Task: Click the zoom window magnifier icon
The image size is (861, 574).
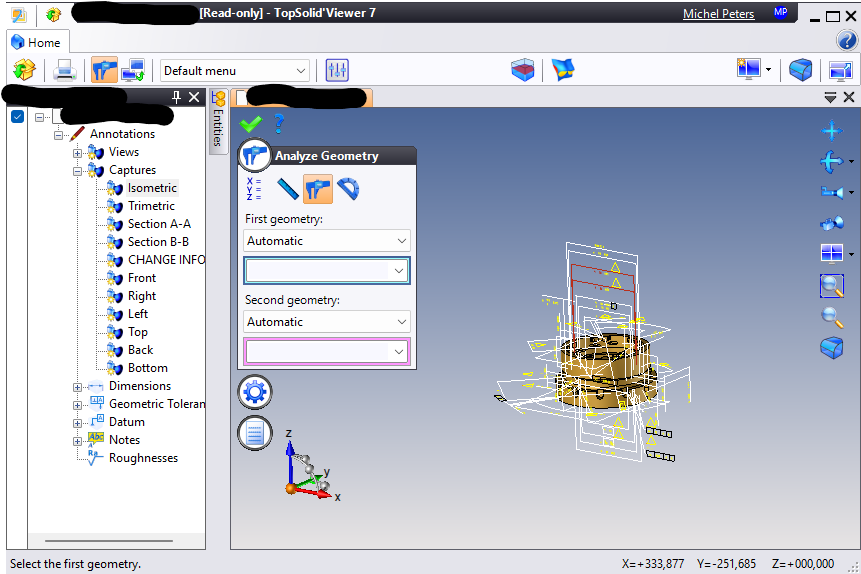Action: [831, 286]
